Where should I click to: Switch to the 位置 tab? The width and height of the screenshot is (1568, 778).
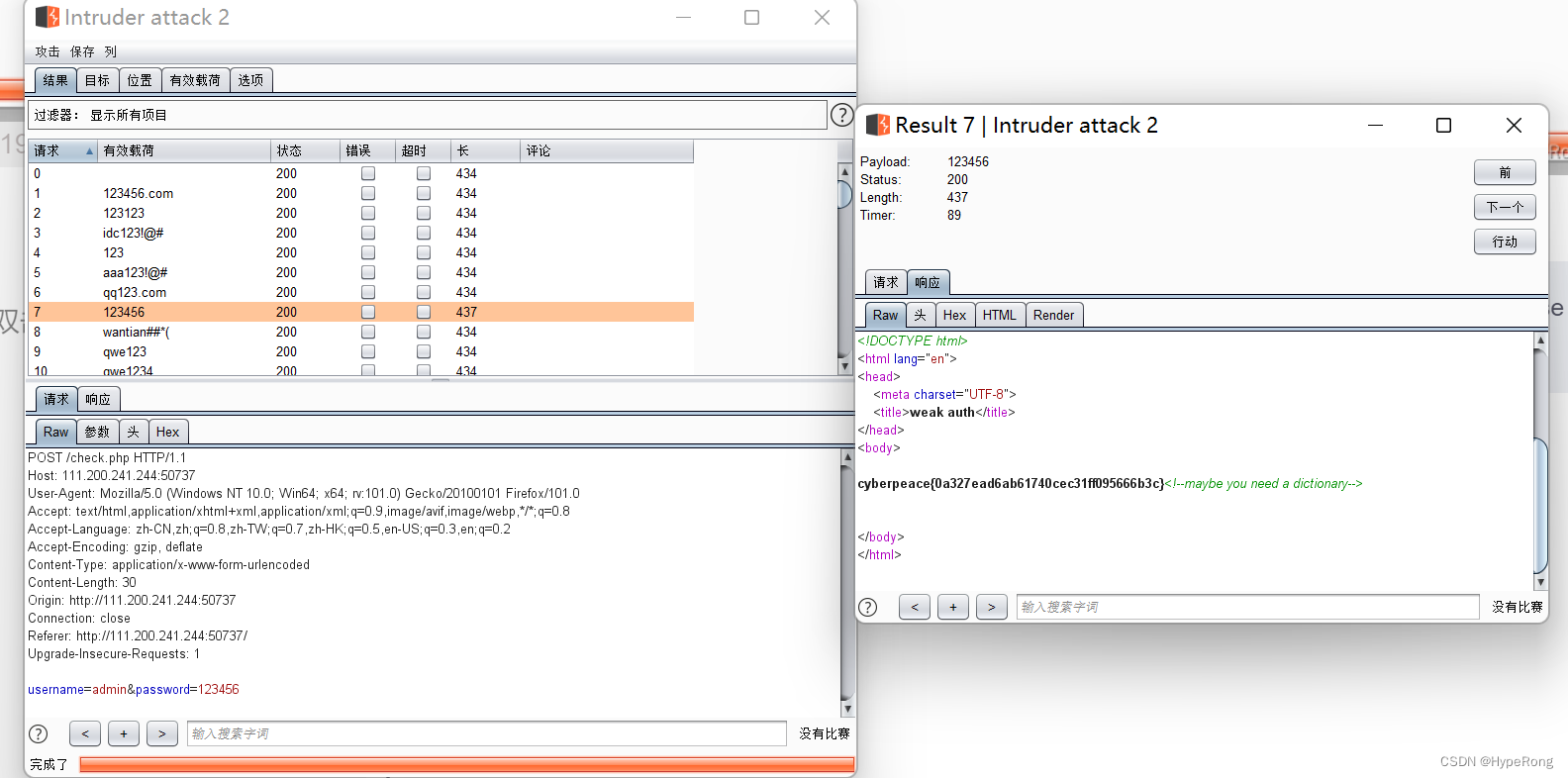click(140, 80)
